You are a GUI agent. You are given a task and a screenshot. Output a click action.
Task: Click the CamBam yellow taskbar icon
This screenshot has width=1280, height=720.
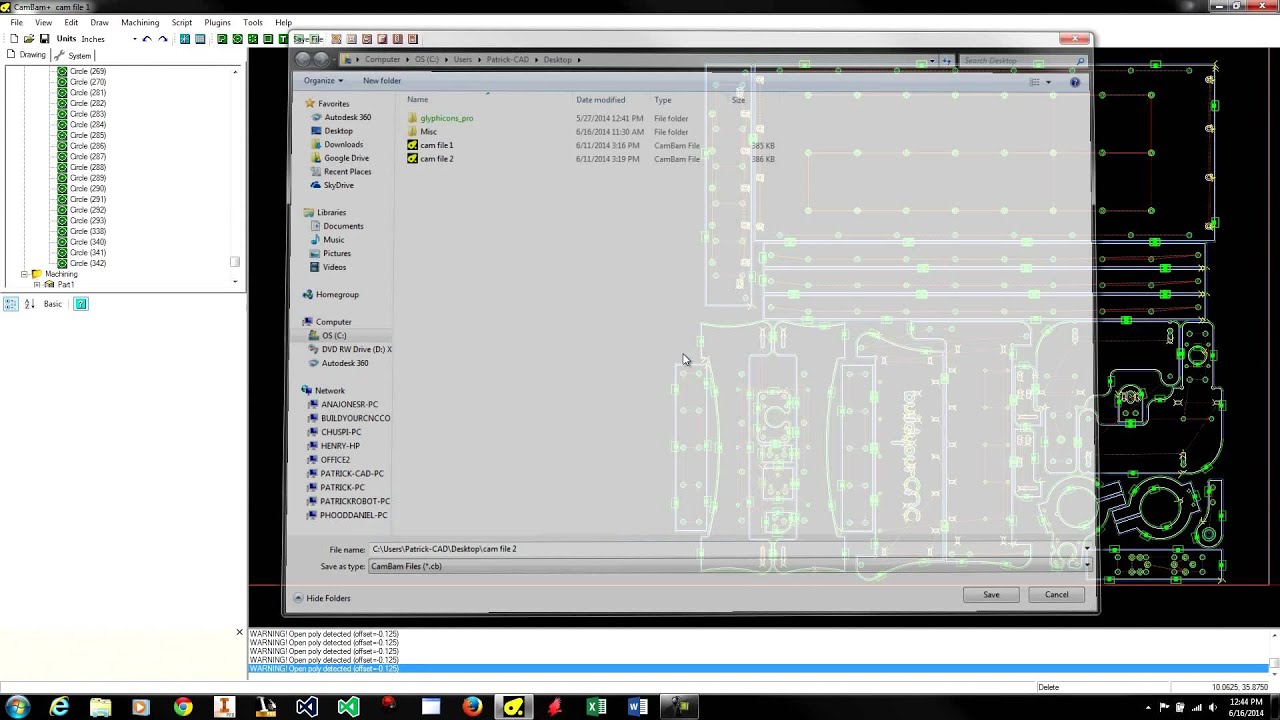(x=513, y=707)
